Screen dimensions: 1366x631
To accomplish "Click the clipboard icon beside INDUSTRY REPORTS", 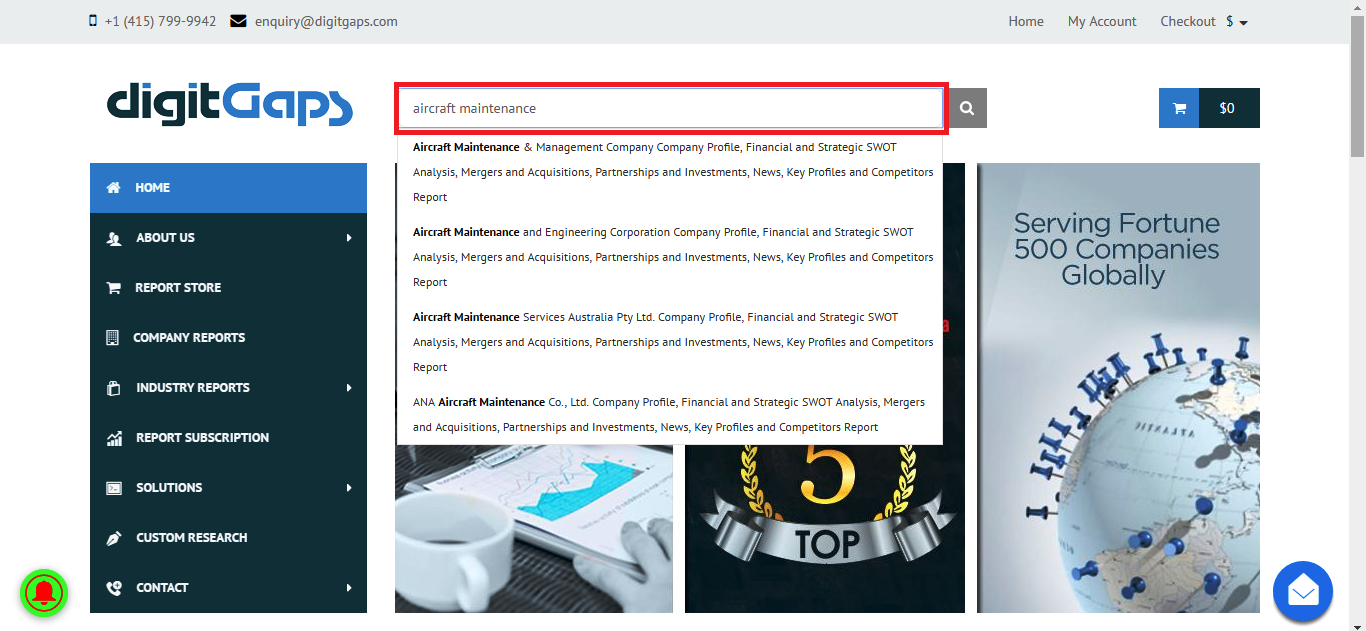I will tap(114, 388).
